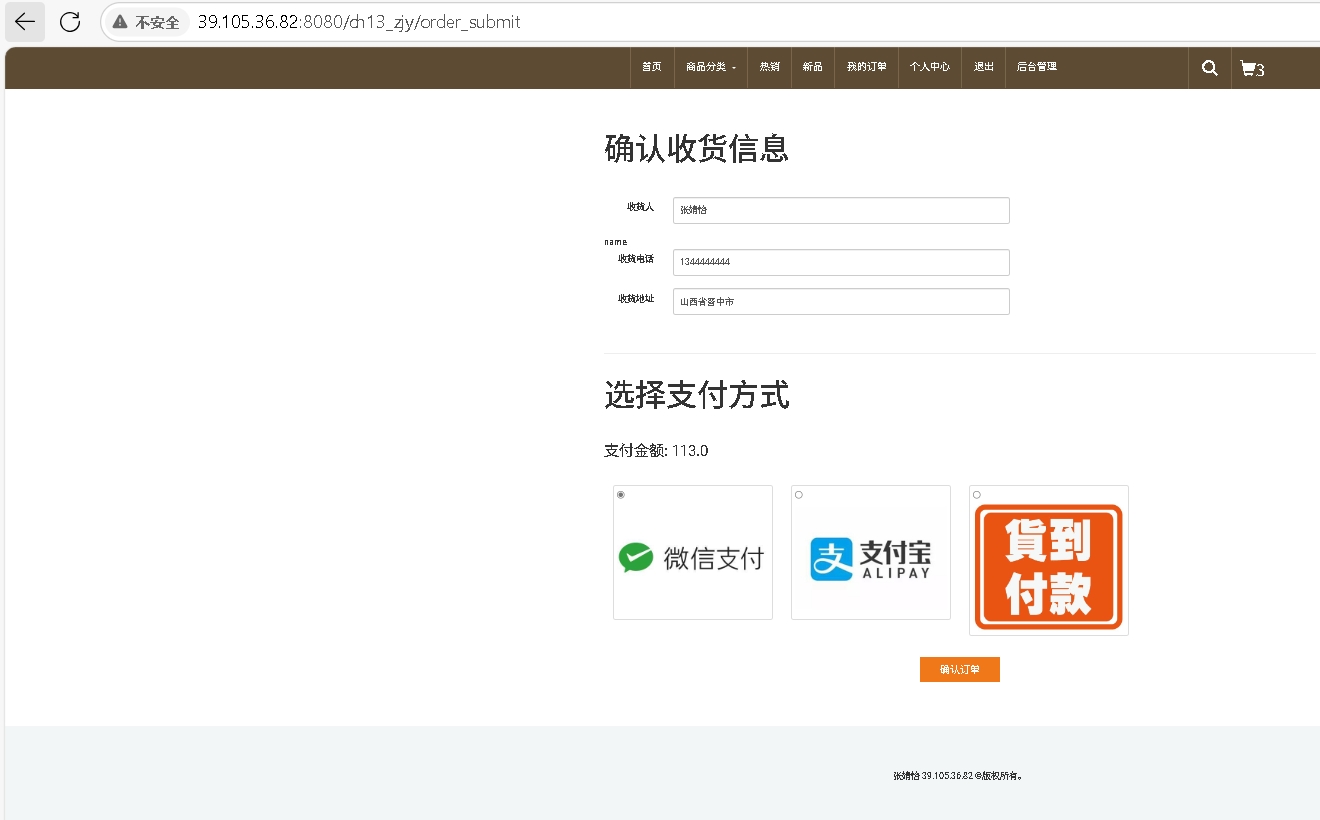Go to 首页 in navigation bar
The image size is (1320, 820).
click(x=651, y=67)
